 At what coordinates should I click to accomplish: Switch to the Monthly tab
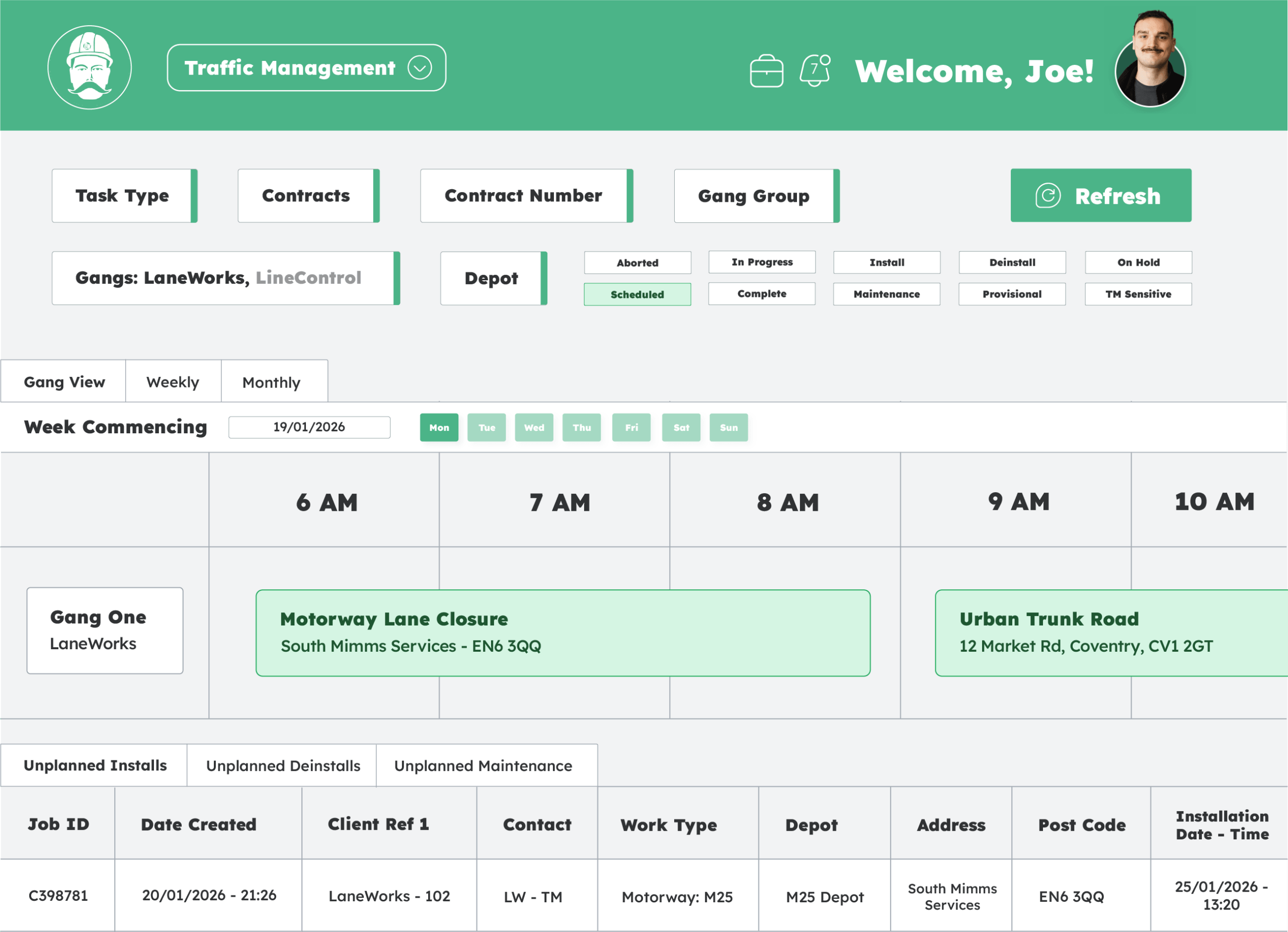click(274, 381)
